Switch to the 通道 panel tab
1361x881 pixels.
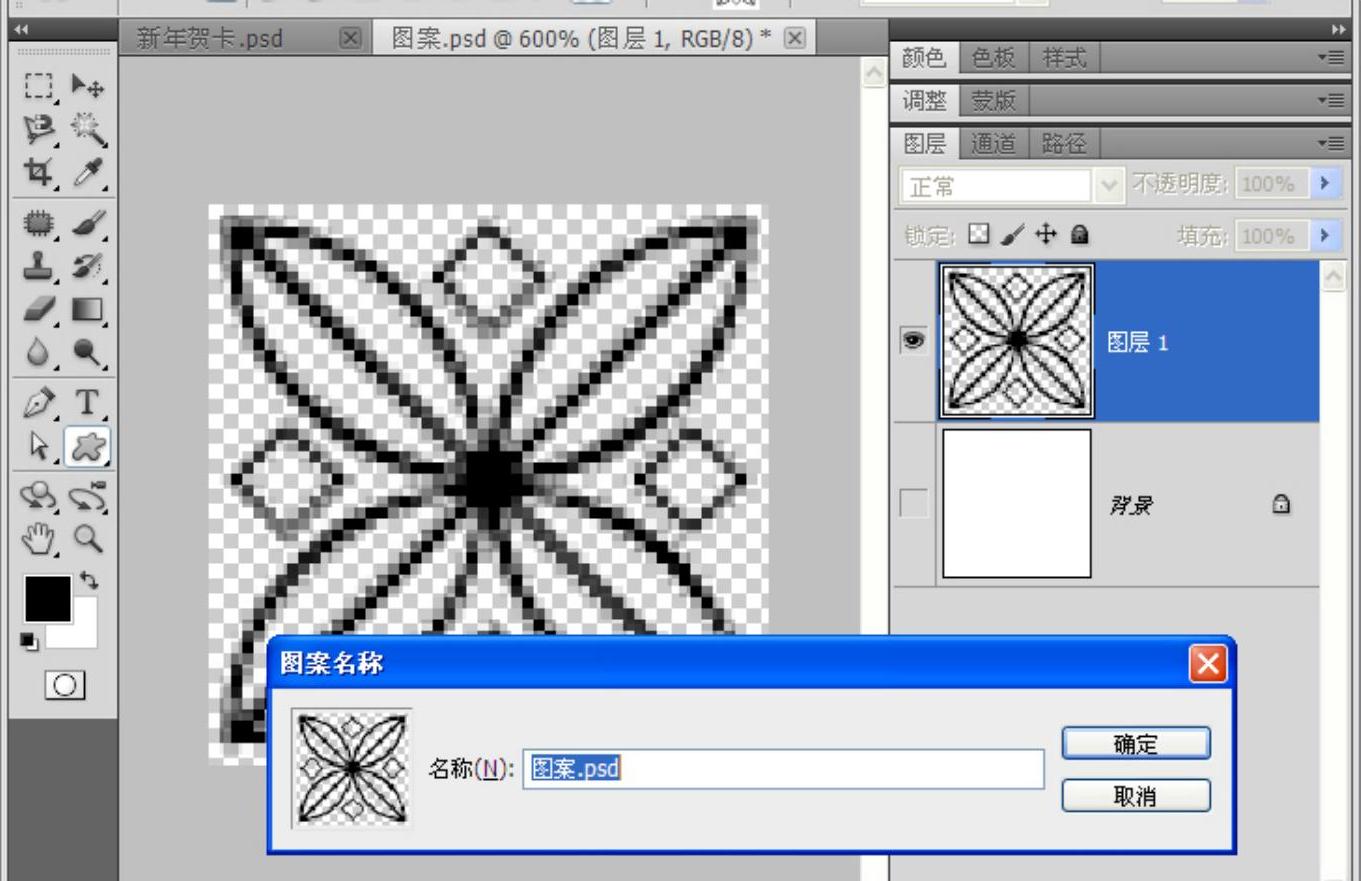[x=993, y=144]
